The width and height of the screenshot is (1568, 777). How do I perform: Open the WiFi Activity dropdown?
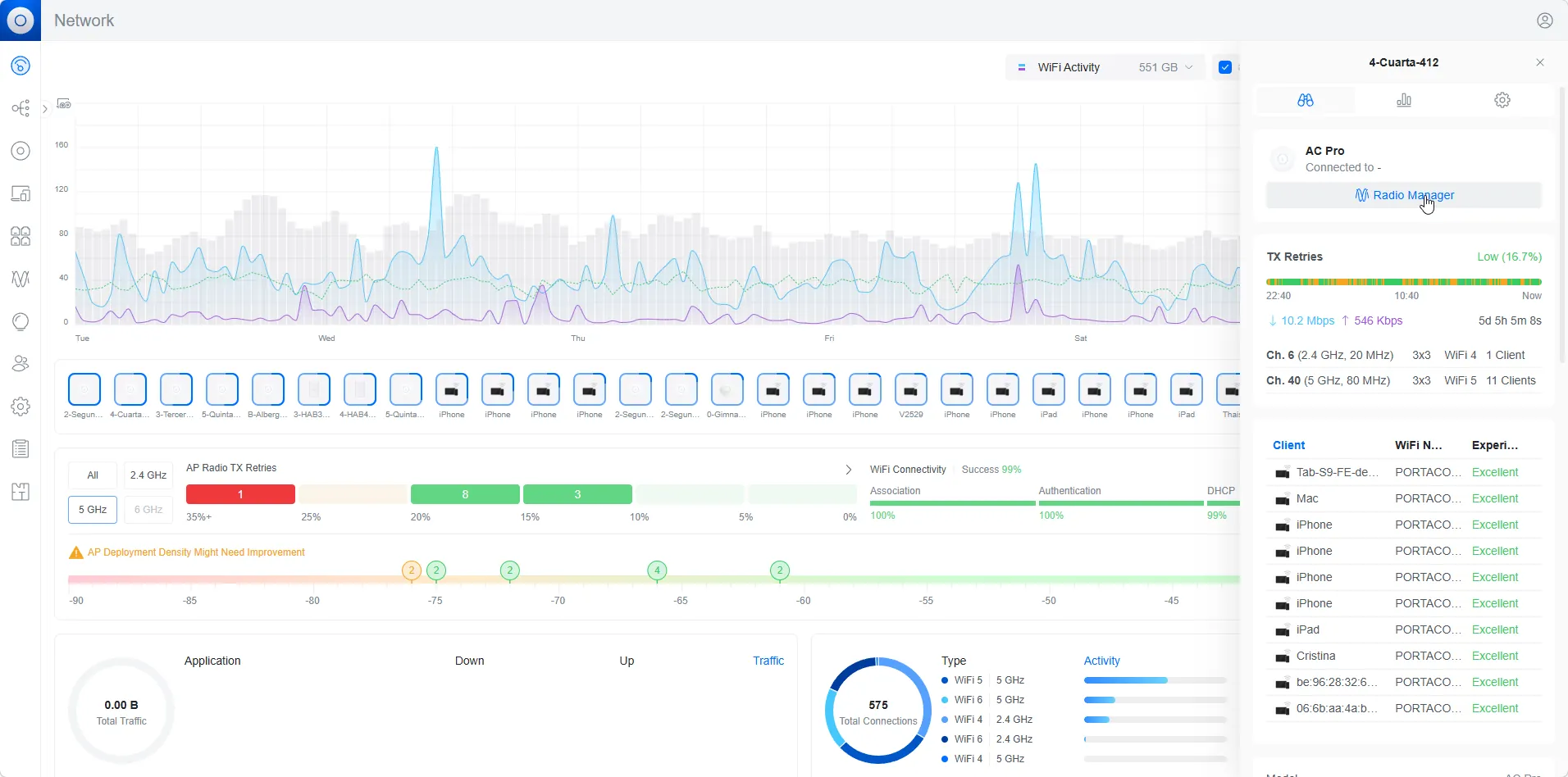pos(1105,67)
